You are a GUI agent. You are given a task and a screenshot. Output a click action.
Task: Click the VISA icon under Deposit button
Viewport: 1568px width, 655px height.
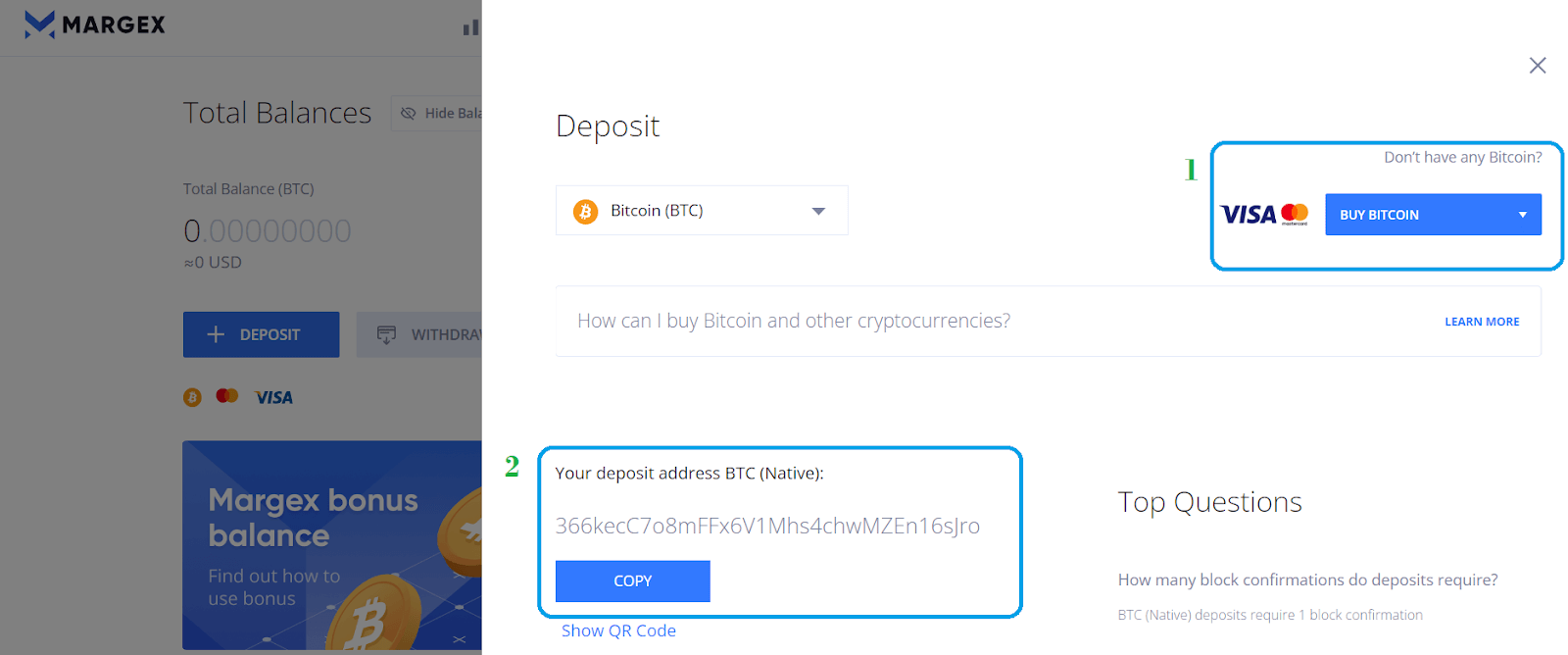[x=273, y=397]
